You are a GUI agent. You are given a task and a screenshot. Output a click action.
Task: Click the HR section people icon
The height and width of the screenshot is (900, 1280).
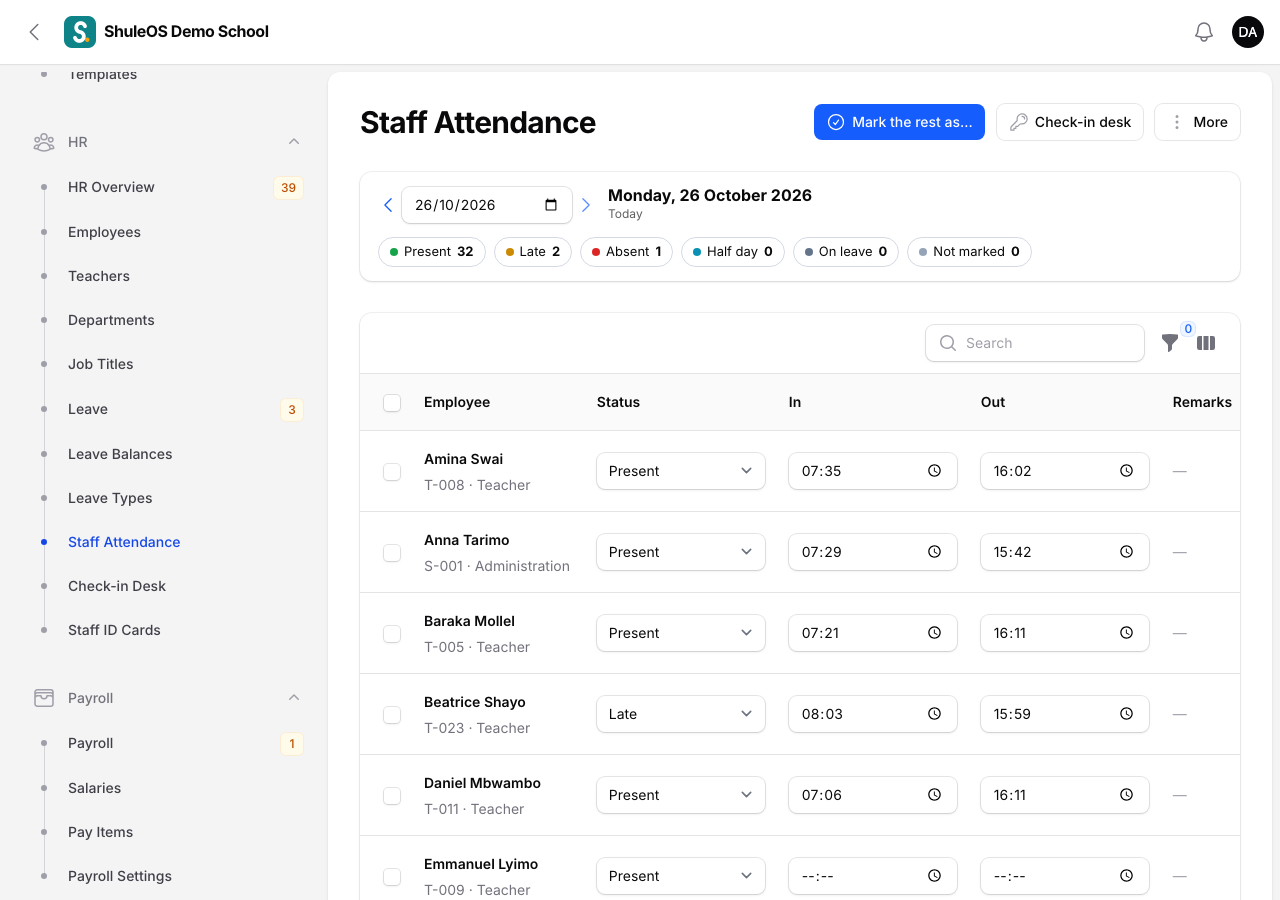(44, 142)
